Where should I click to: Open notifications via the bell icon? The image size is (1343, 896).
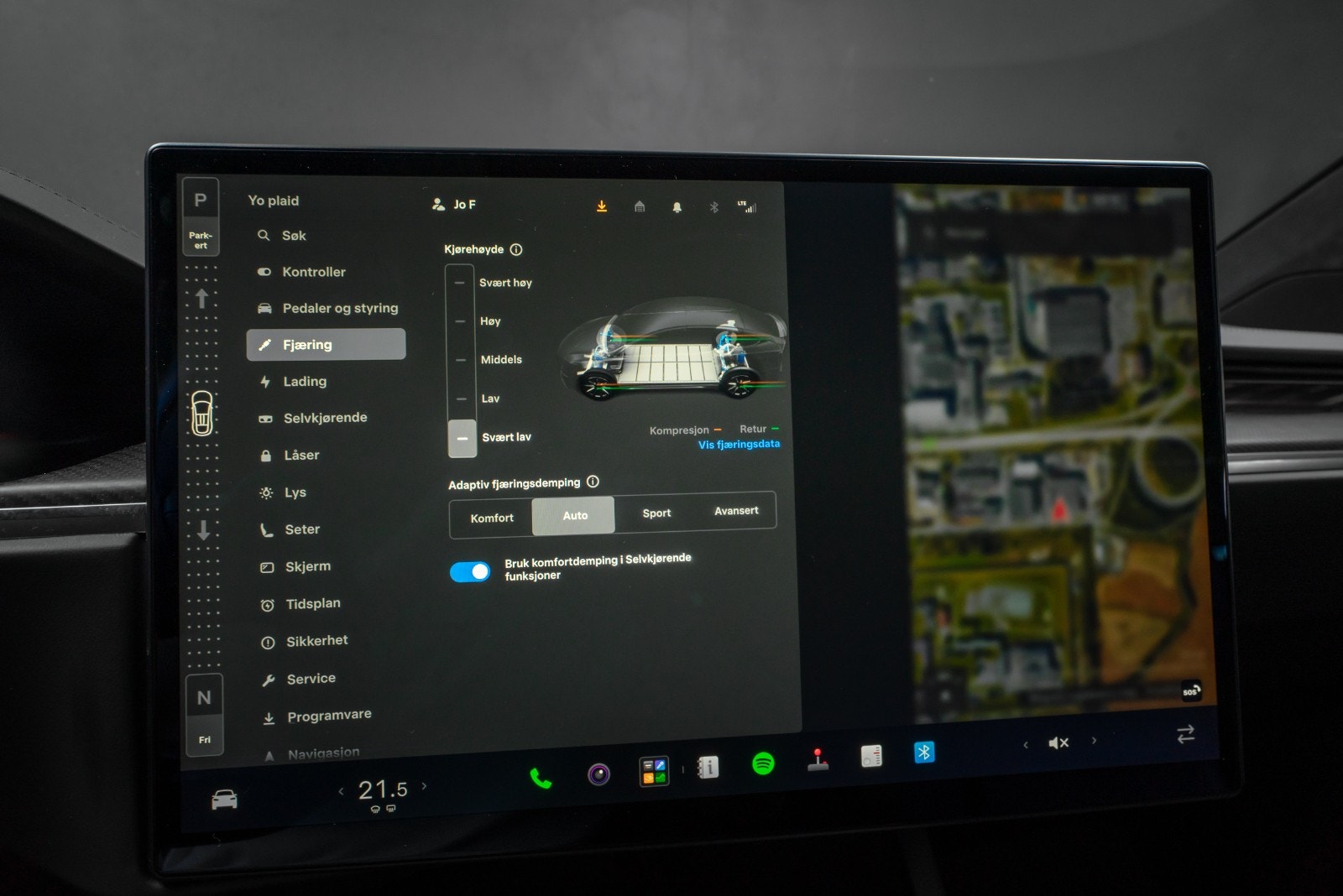click(x=677, y=207)
